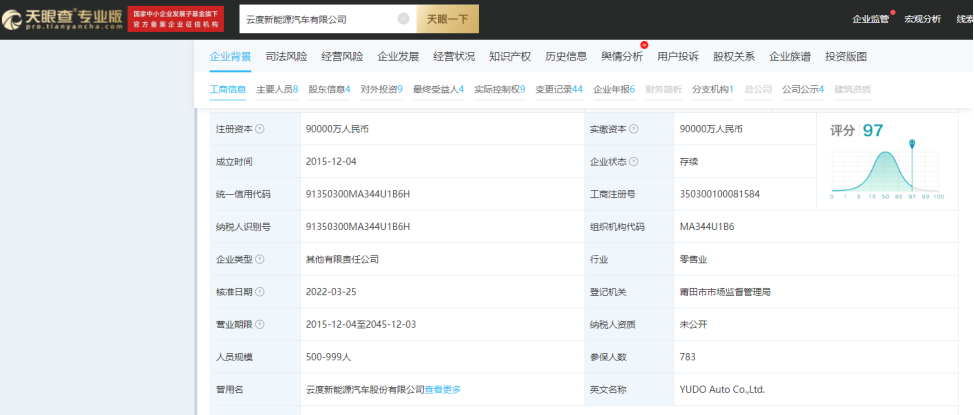Click the 天眼一下 search button
This screenshot has height=415, width=974.
tap(447, 19)
